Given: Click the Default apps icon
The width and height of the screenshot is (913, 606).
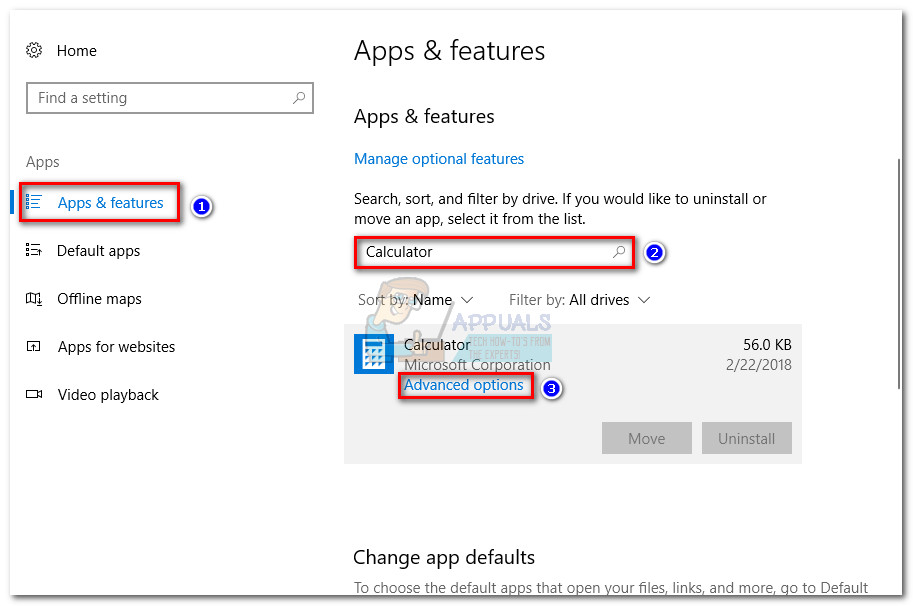Looking at the screenshot, I should click(x=34, y=250).
